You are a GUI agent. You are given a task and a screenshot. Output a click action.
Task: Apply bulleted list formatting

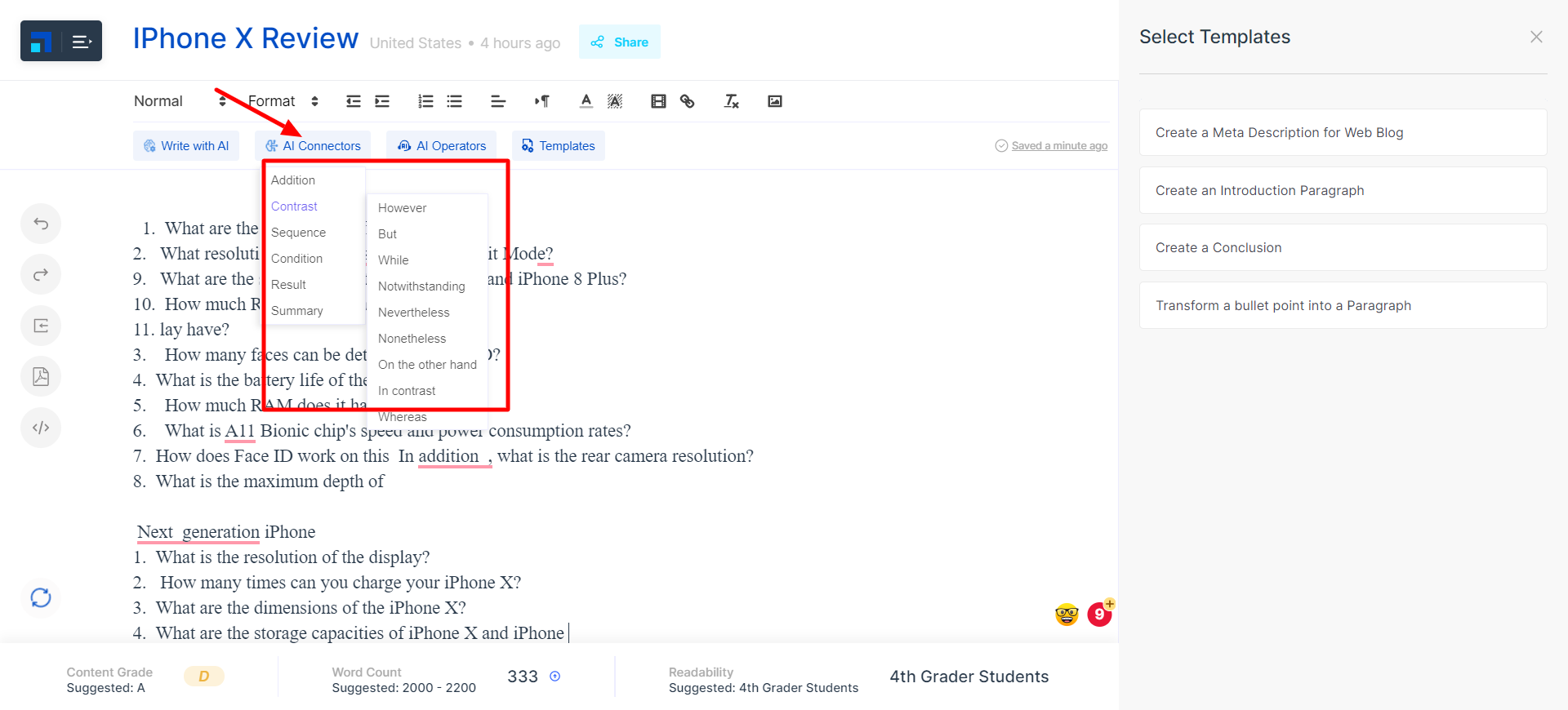tap(455, 101)
